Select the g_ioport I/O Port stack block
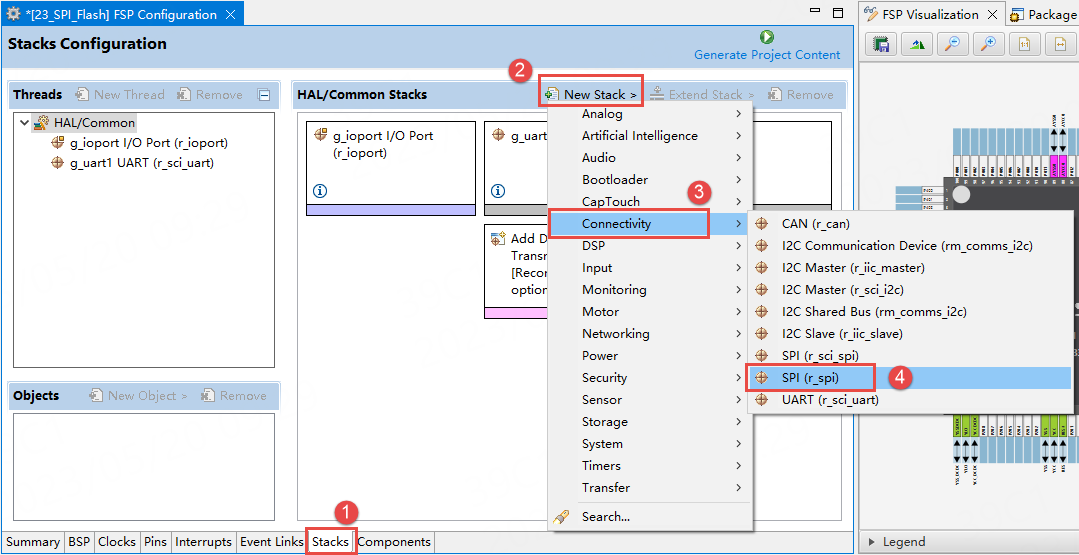The height and width of the screenshot is (555, 1079). (x=390, y=160)
